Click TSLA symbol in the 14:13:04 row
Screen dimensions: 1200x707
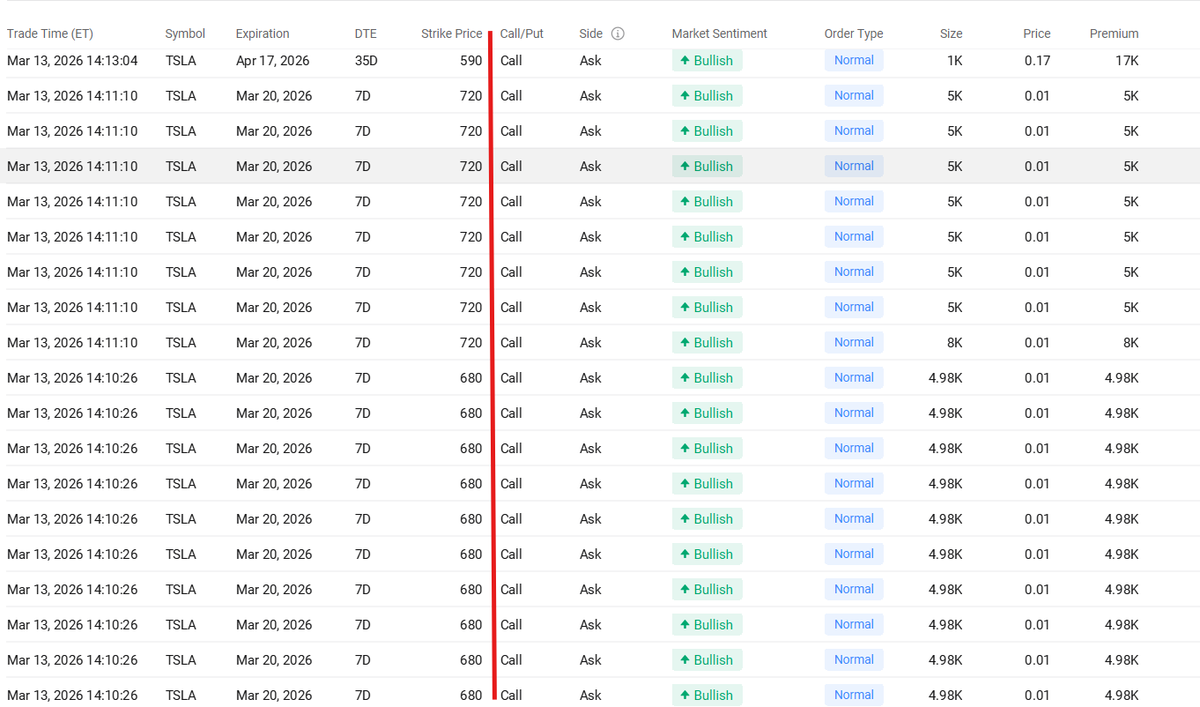click(181, 60)
